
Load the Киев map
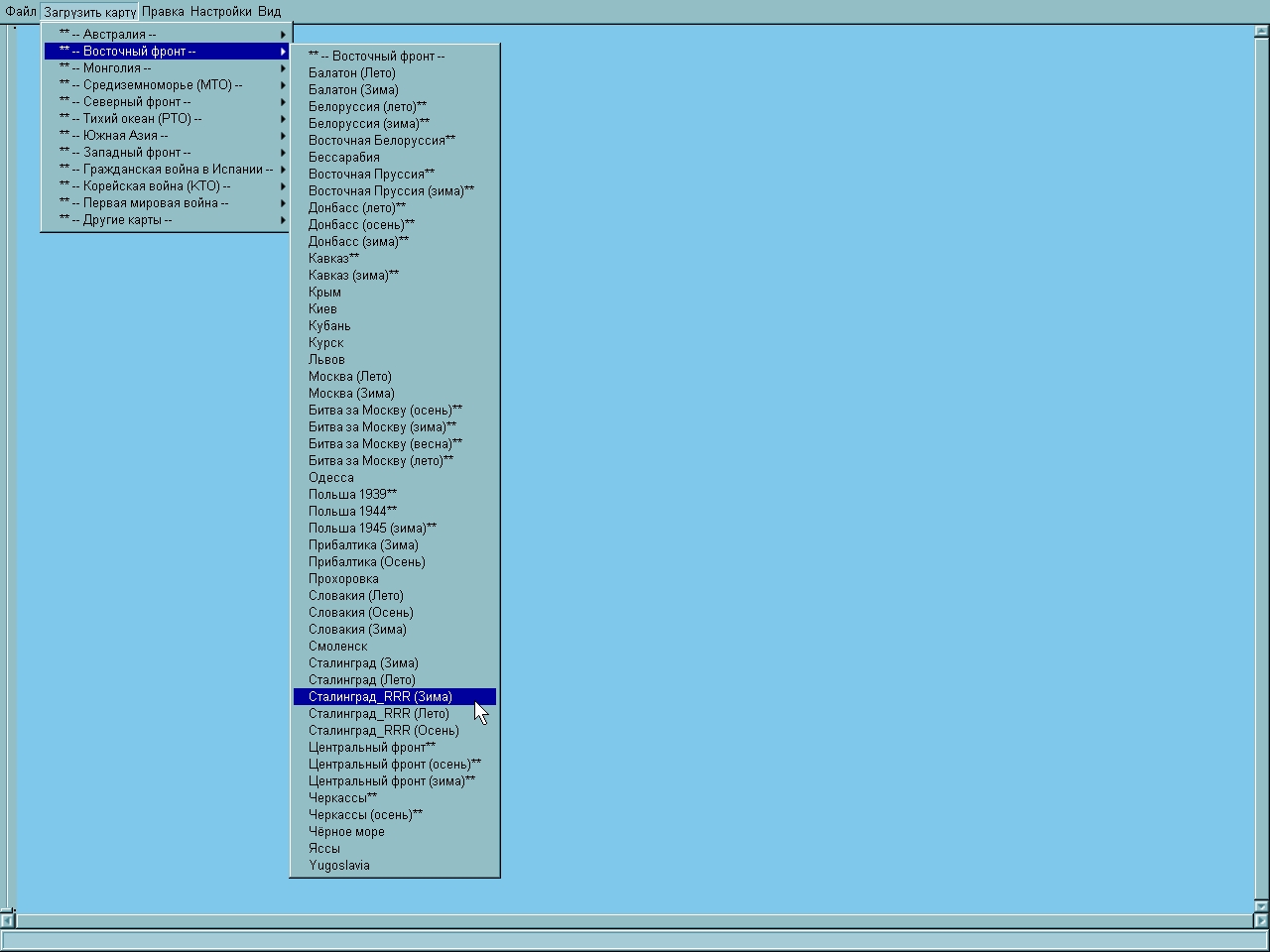pos(395,309)
